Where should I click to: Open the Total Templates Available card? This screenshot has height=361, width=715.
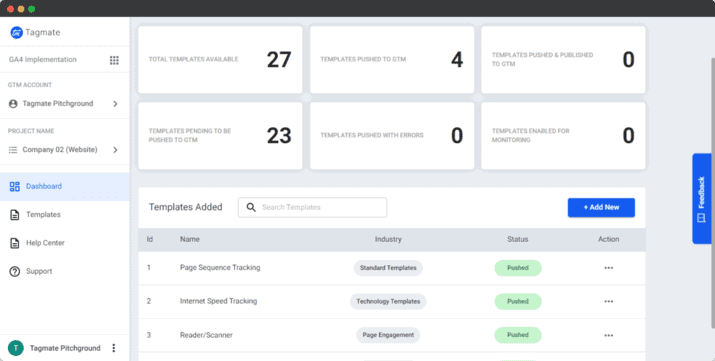(x=220, y=60)
